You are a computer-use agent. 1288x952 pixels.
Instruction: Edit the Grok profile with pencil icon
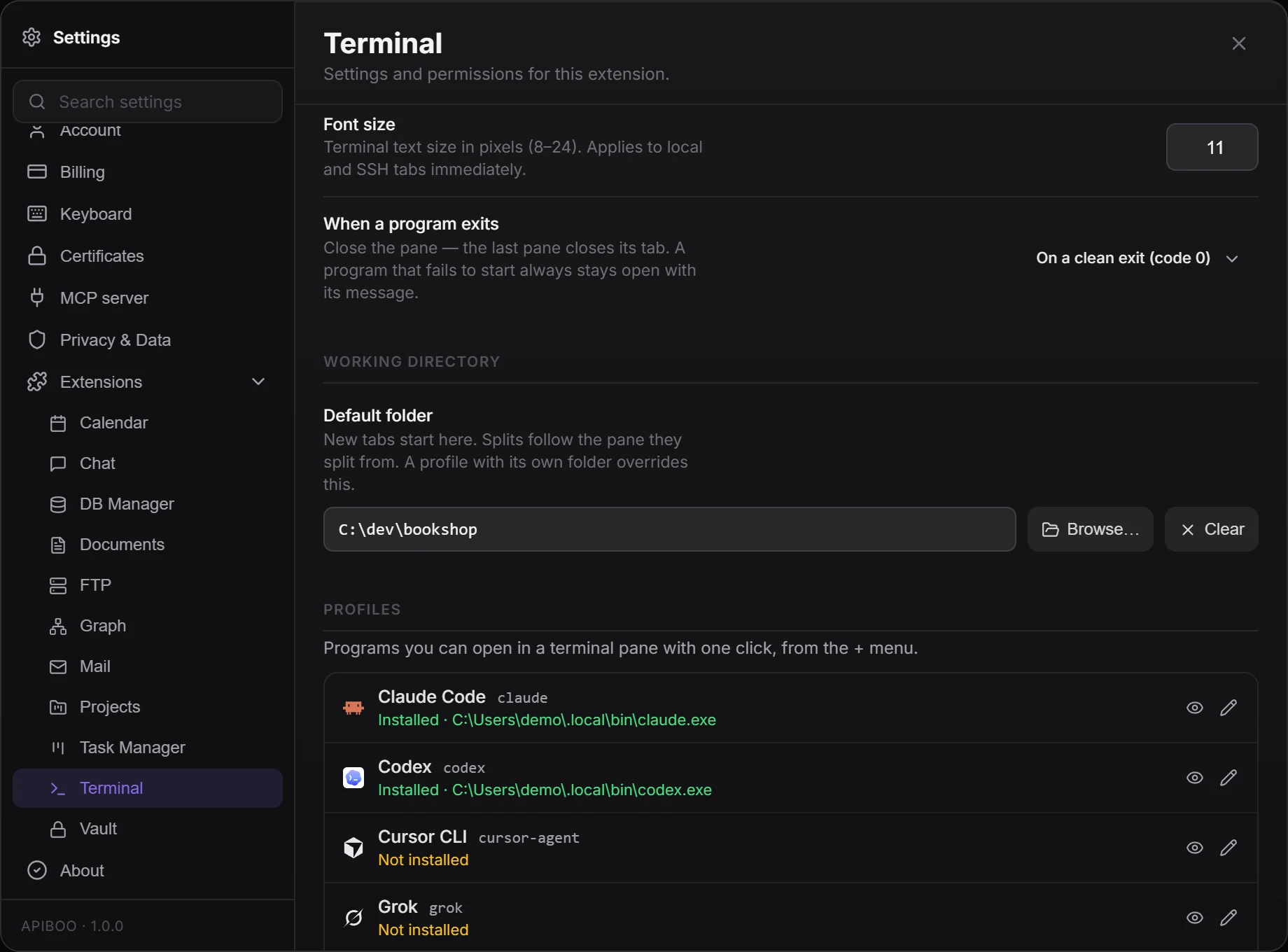coord(1228,918)
